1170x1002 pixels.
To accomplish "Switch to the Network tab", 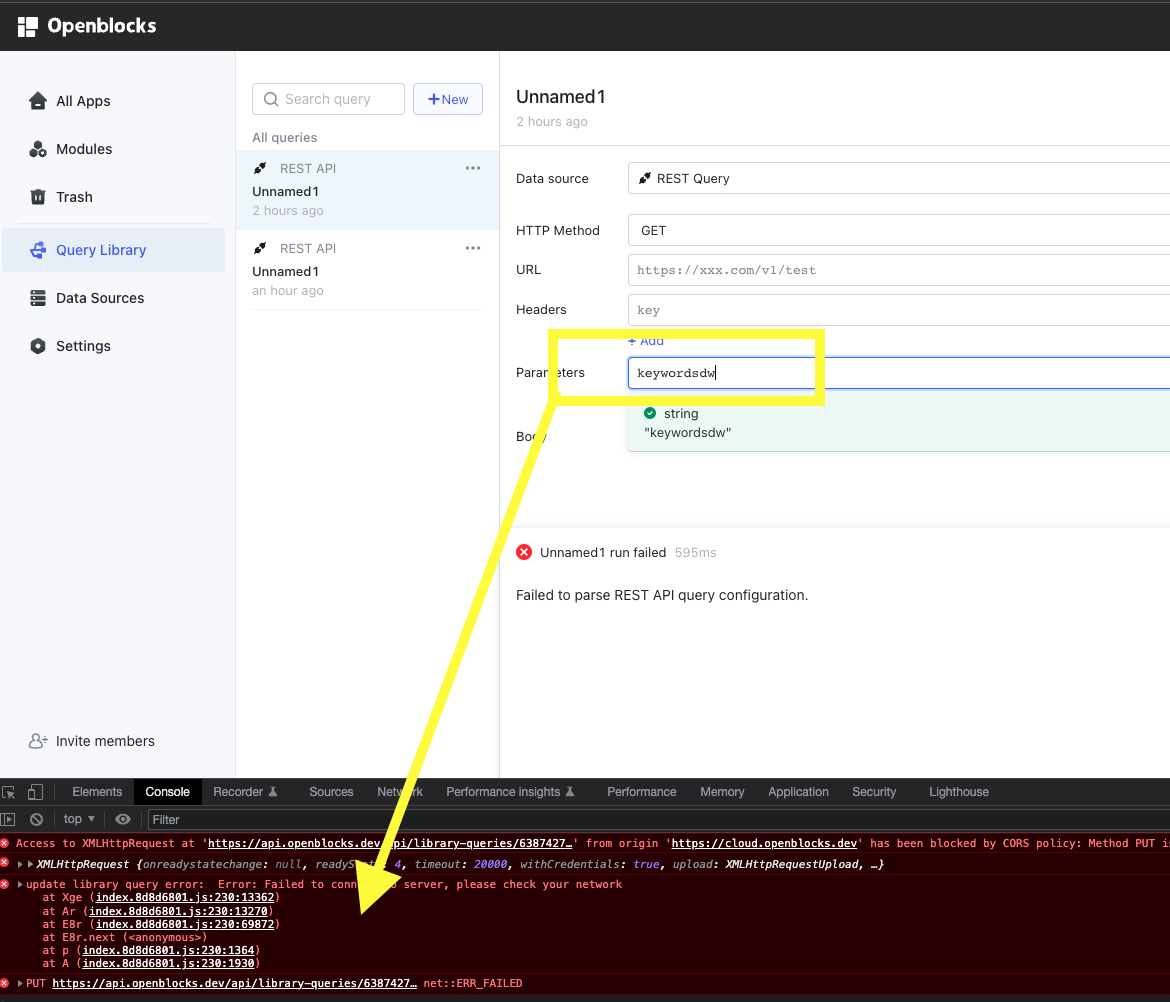I will click(400, 791).
